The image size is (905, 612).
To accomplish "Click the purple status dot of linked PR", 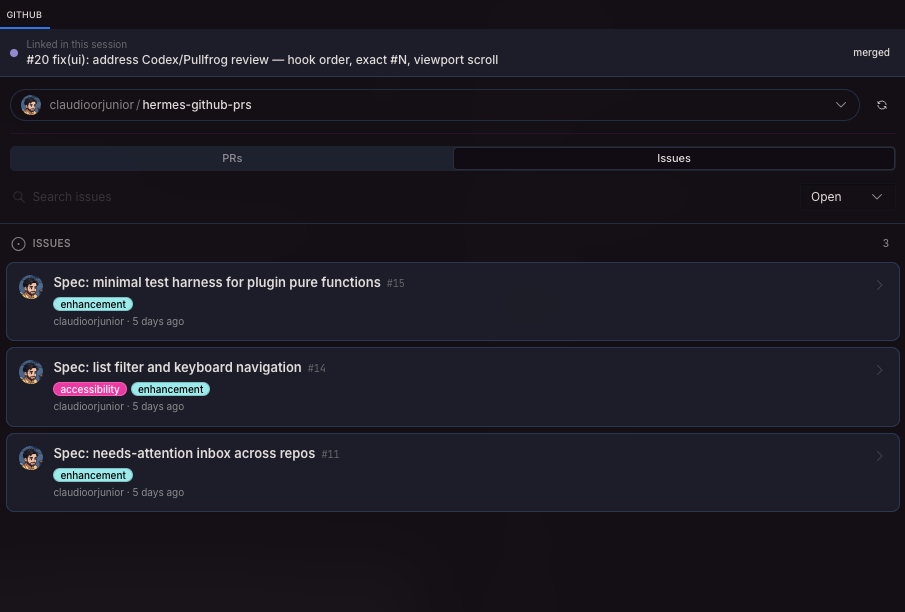I will click(x=14, y=53).
